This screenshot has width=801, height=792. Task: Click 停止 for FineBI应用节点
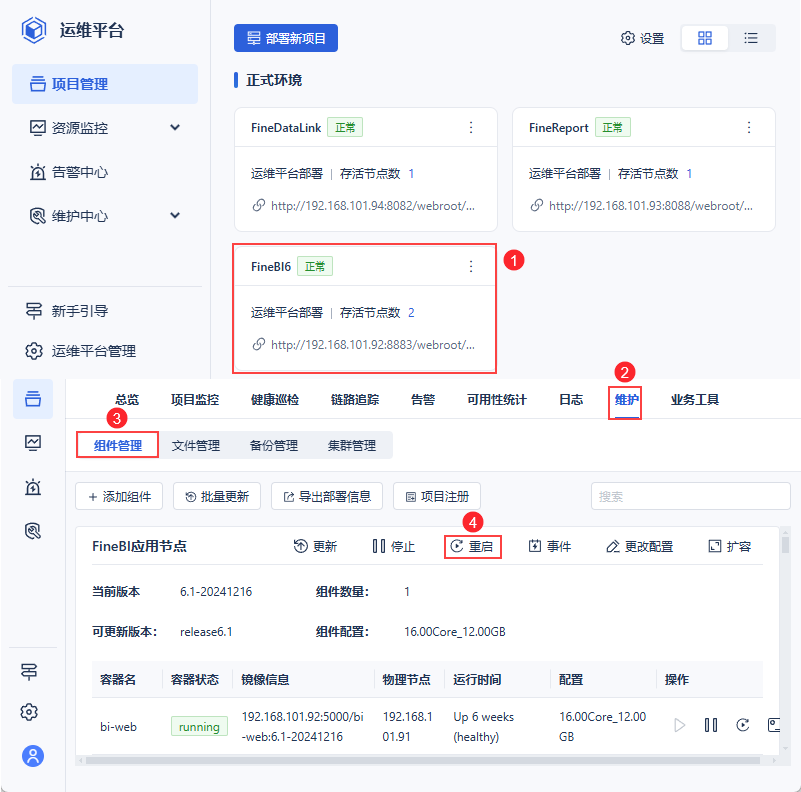tap(393, 546)
